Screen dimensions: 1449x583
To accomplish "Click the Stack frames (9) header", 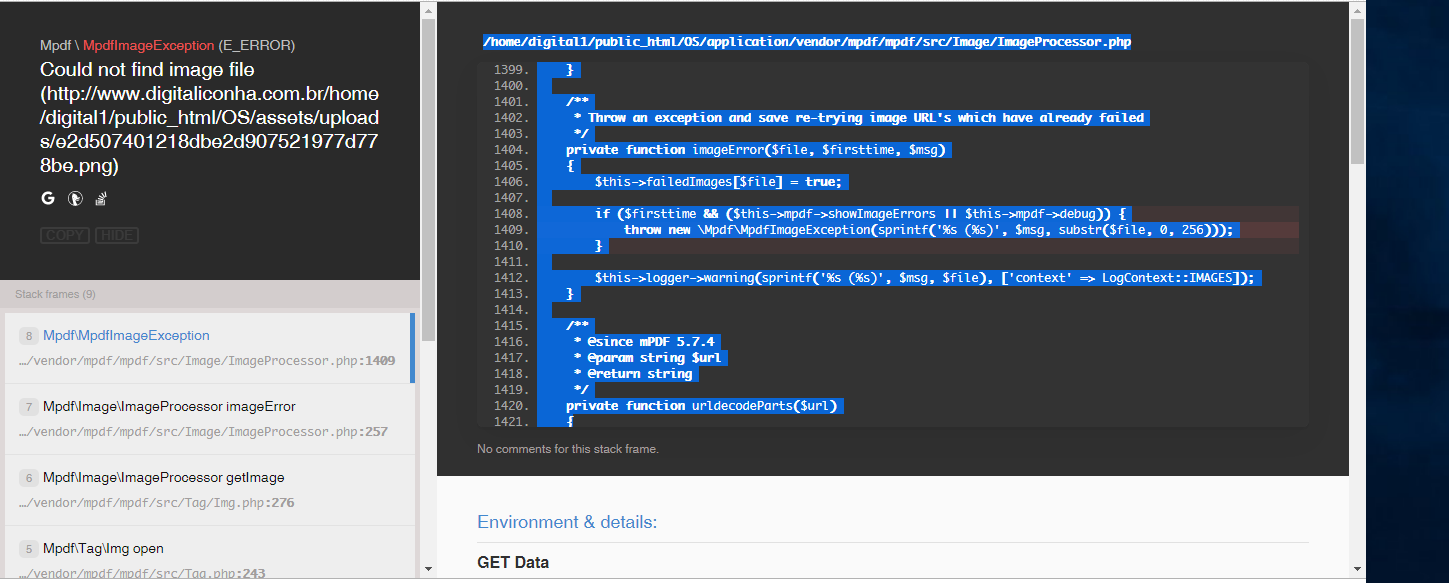I will (54, 294).
